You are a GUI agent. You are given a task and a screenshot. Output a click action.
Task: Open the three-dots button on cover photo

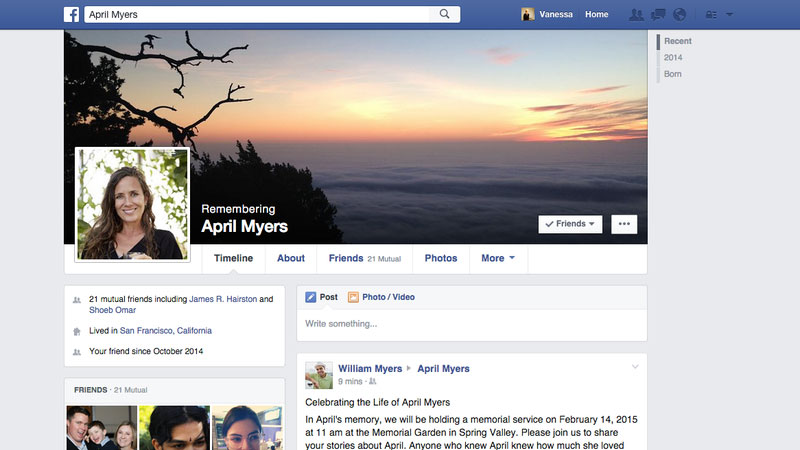[624, 224]
